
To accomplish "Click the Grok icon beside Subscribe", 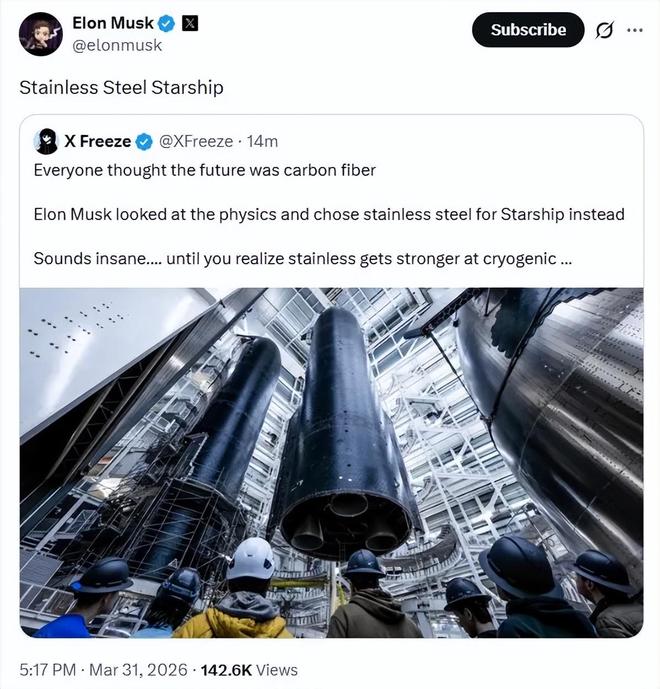I will point(603,30).
